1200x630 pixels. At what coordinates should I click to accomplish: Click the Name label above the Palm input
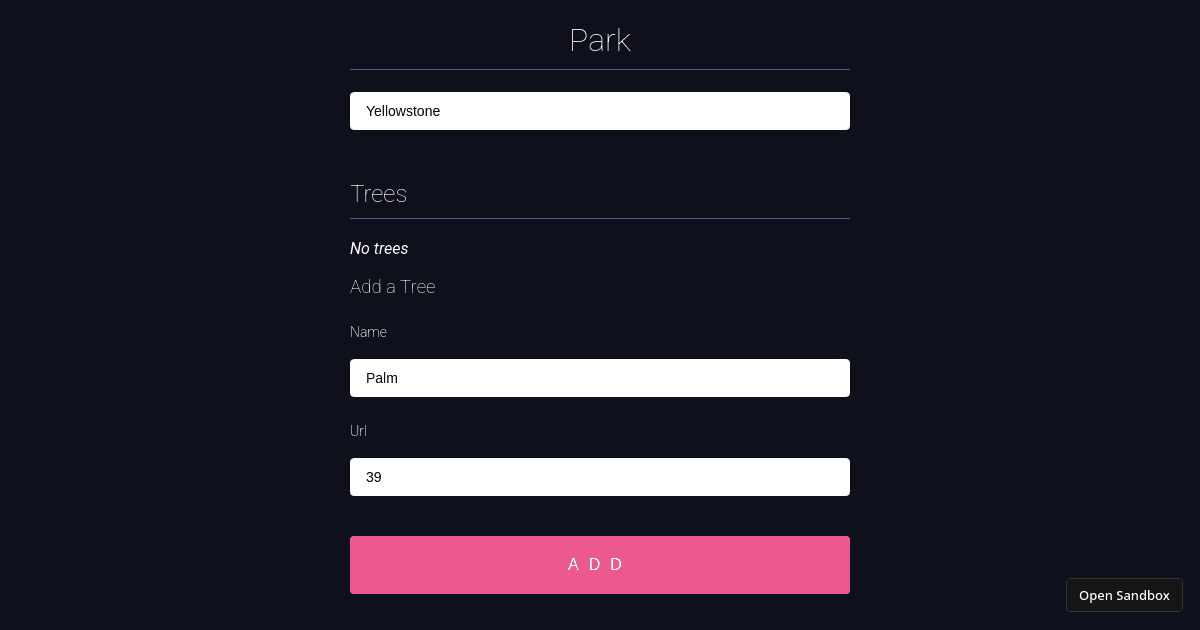click(368, 332)
